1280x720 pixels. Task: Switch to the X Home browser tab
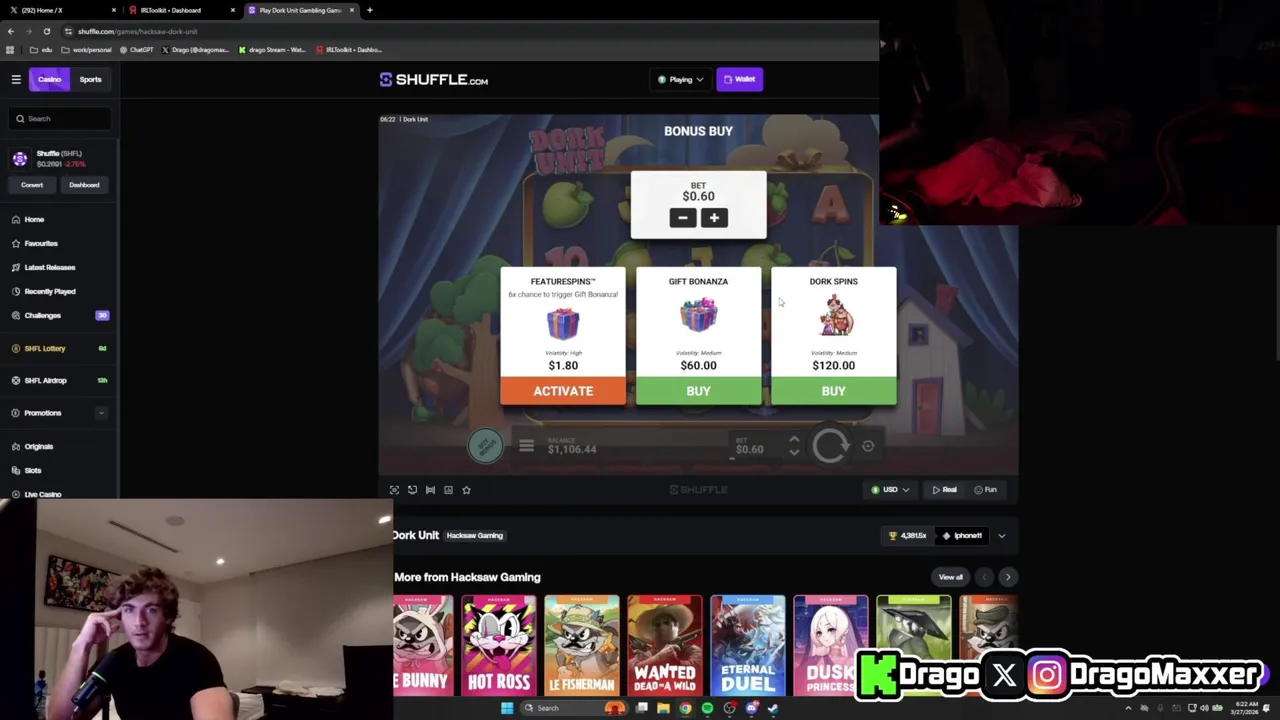tap(60, 10)
